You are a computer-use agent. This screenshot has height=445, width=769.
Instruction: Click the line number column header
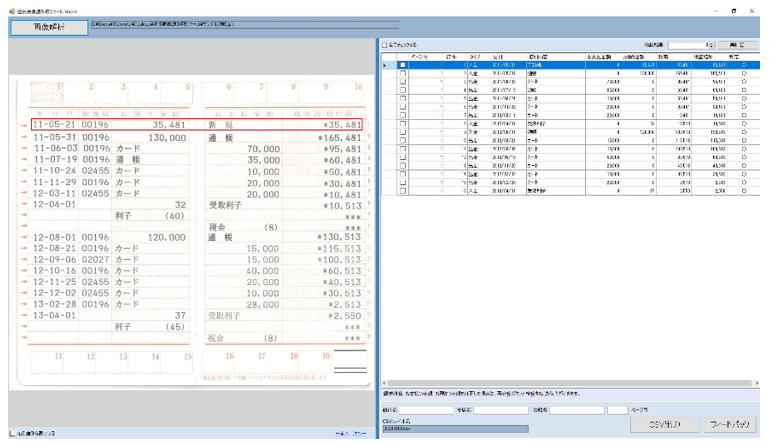(x=454, y=57)
